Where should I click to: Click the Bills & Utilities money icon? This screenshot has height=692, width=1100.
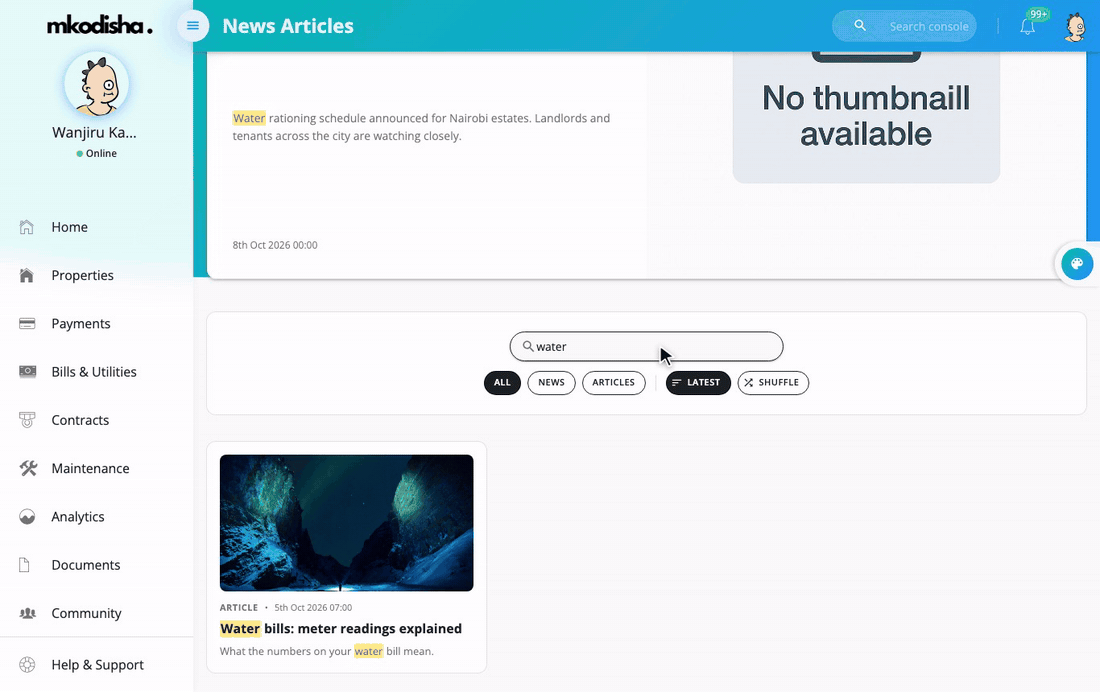pos(27,371)
